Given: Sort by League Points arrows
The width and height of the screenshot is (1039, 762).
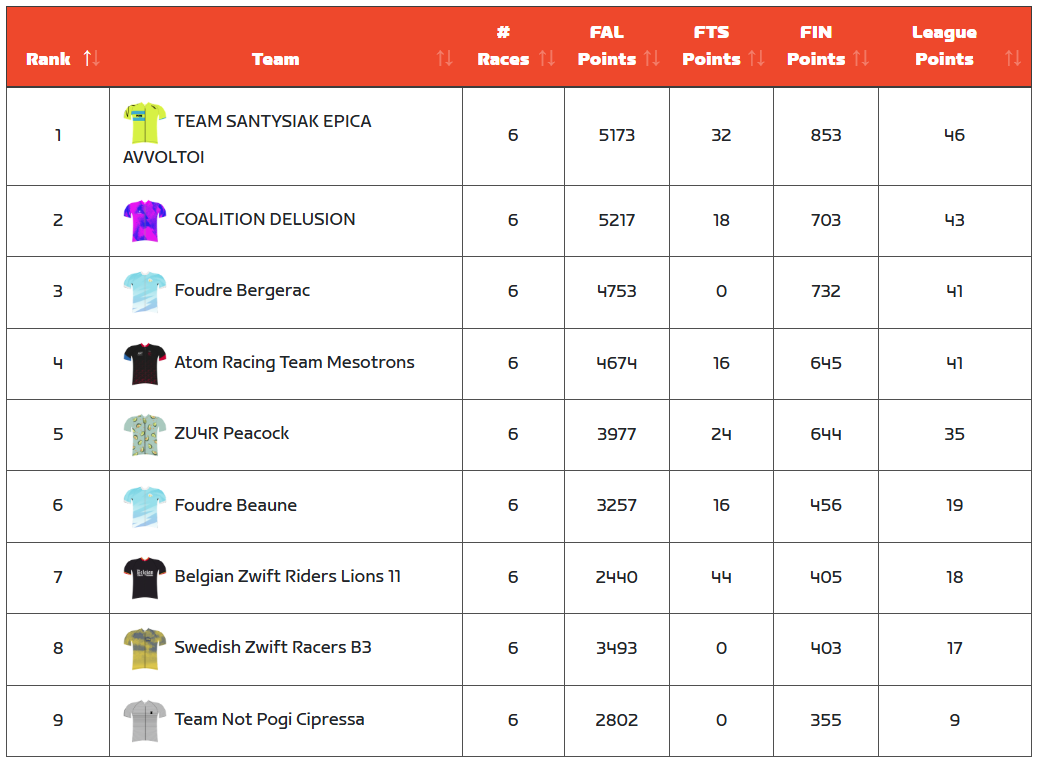Looking at the screenshot, I should point(1013,59).
